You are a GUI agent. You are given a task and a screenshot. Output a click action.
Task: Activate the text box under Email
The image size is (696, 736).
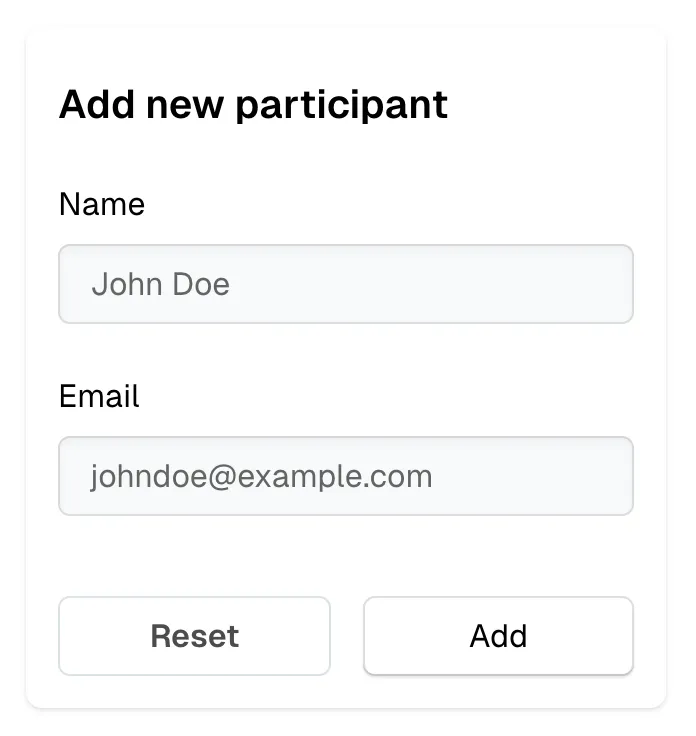(x=346, y=476)
